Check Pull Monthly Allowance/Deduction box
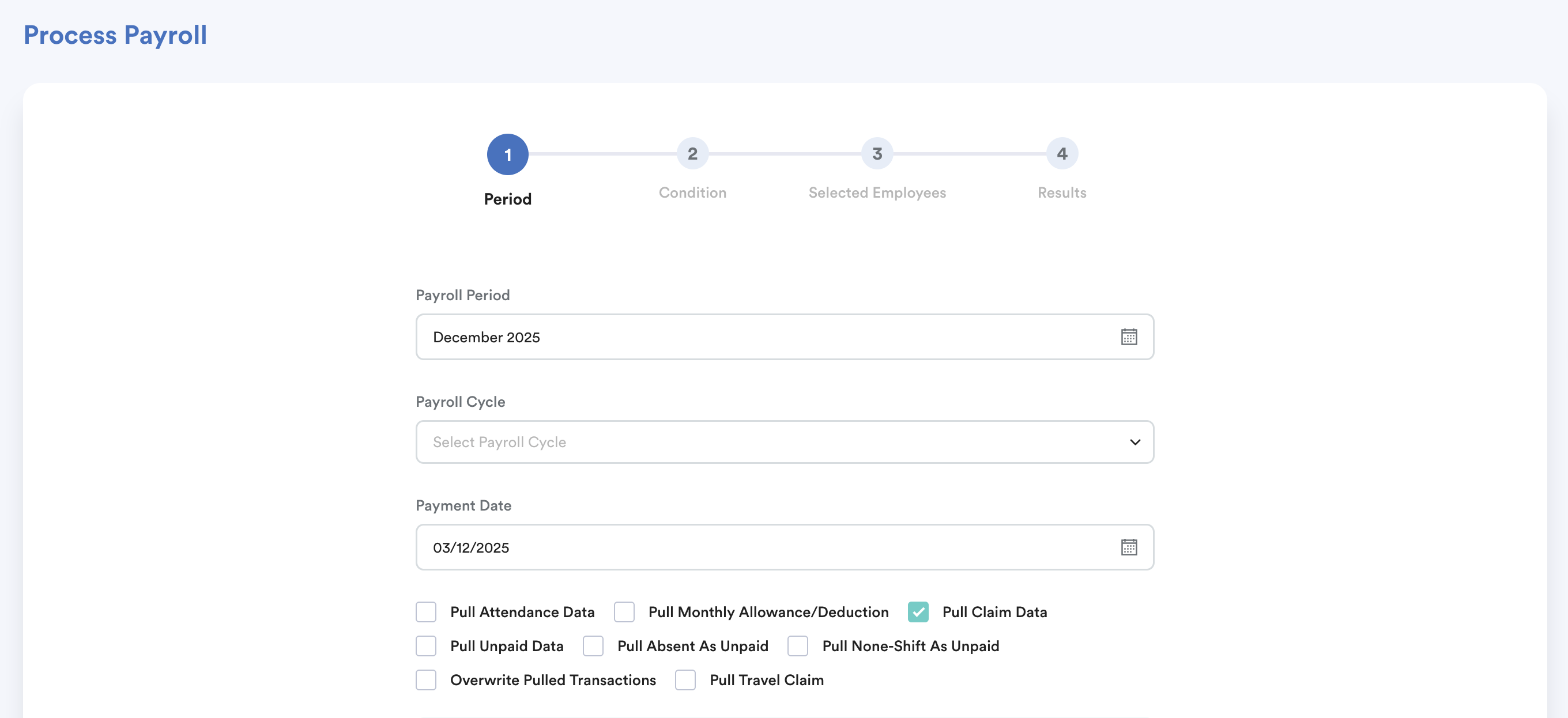Image resolution: width=1568 pixels, height=718 pixels. tap(624, 612)
